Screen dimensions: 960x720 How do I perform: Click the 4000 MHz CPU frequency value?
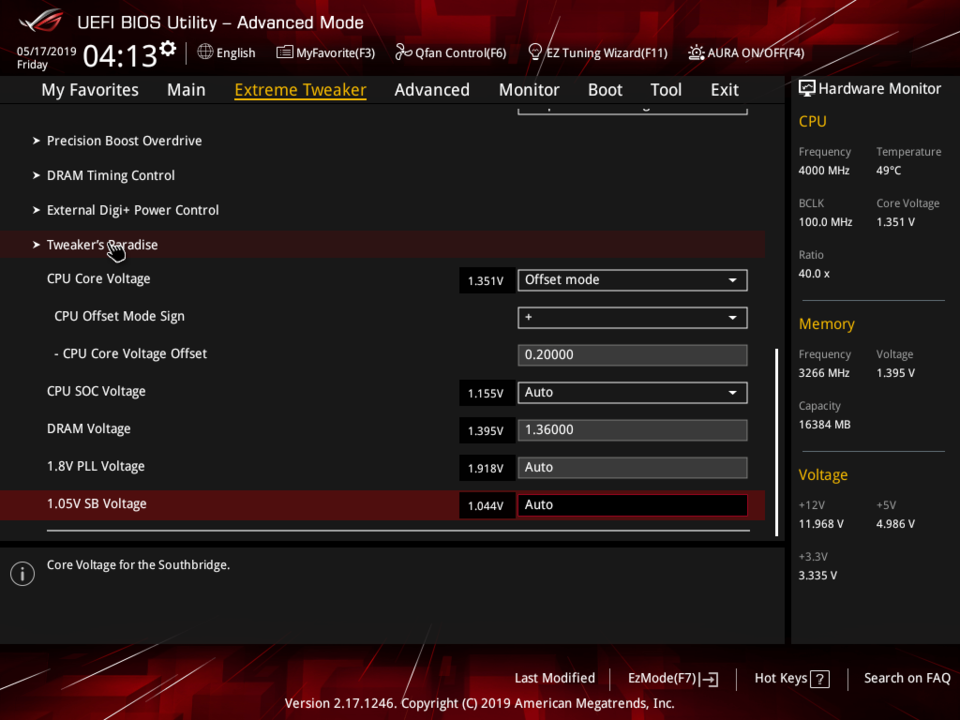pos(824,170)
